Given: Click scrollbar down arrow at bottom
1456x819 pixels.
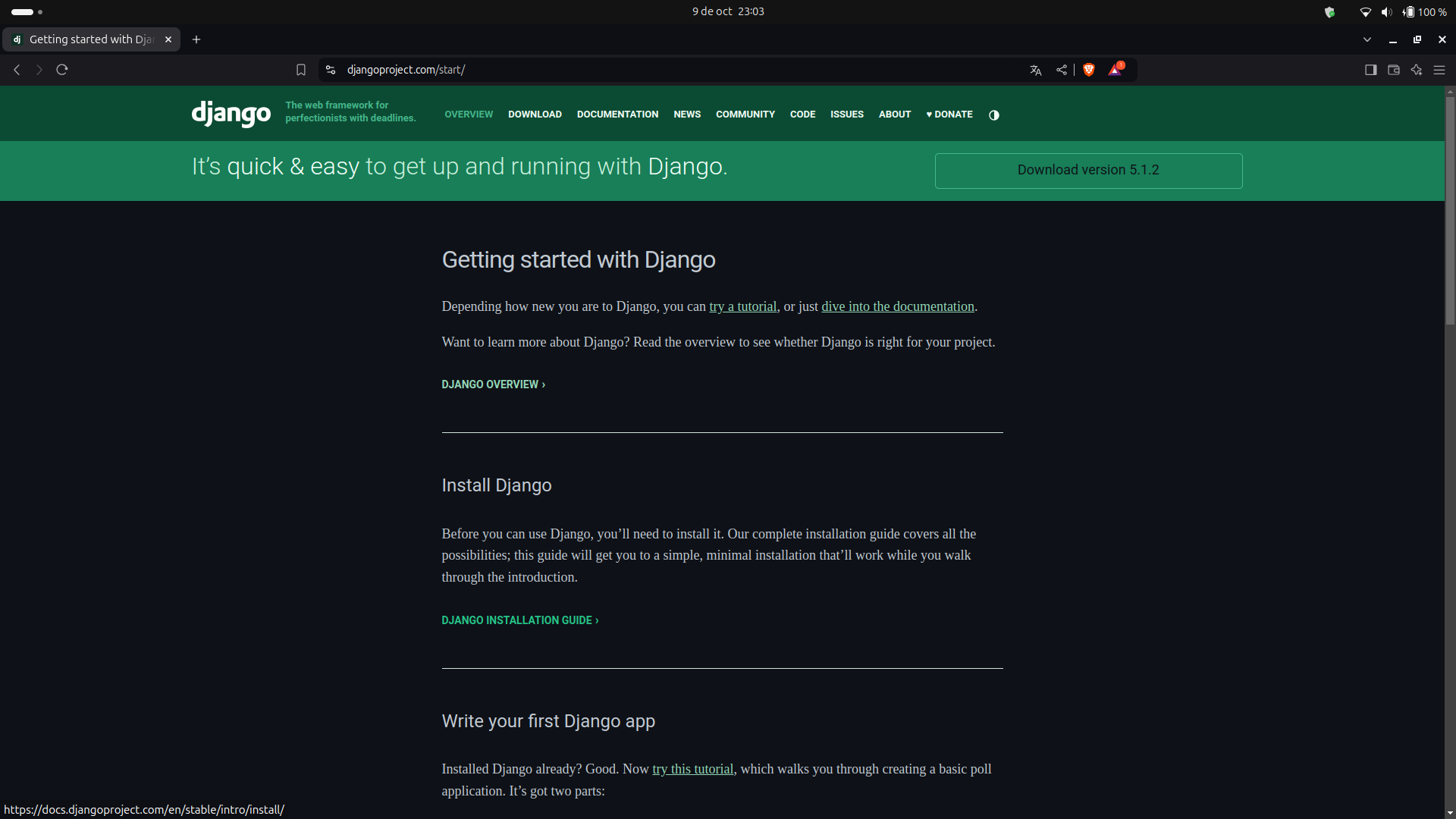Looking at the screenshot, I should click(x=1450, y=813).
